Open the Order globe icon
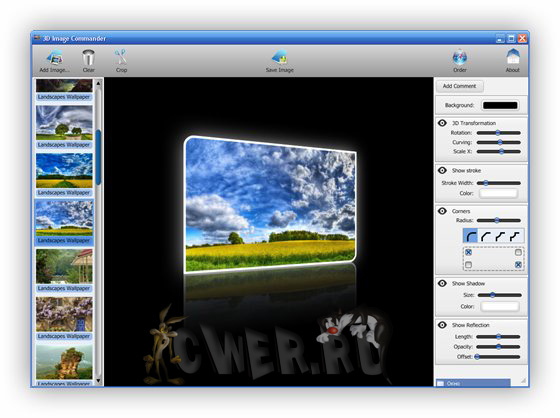560x418 pixels. 460,57
